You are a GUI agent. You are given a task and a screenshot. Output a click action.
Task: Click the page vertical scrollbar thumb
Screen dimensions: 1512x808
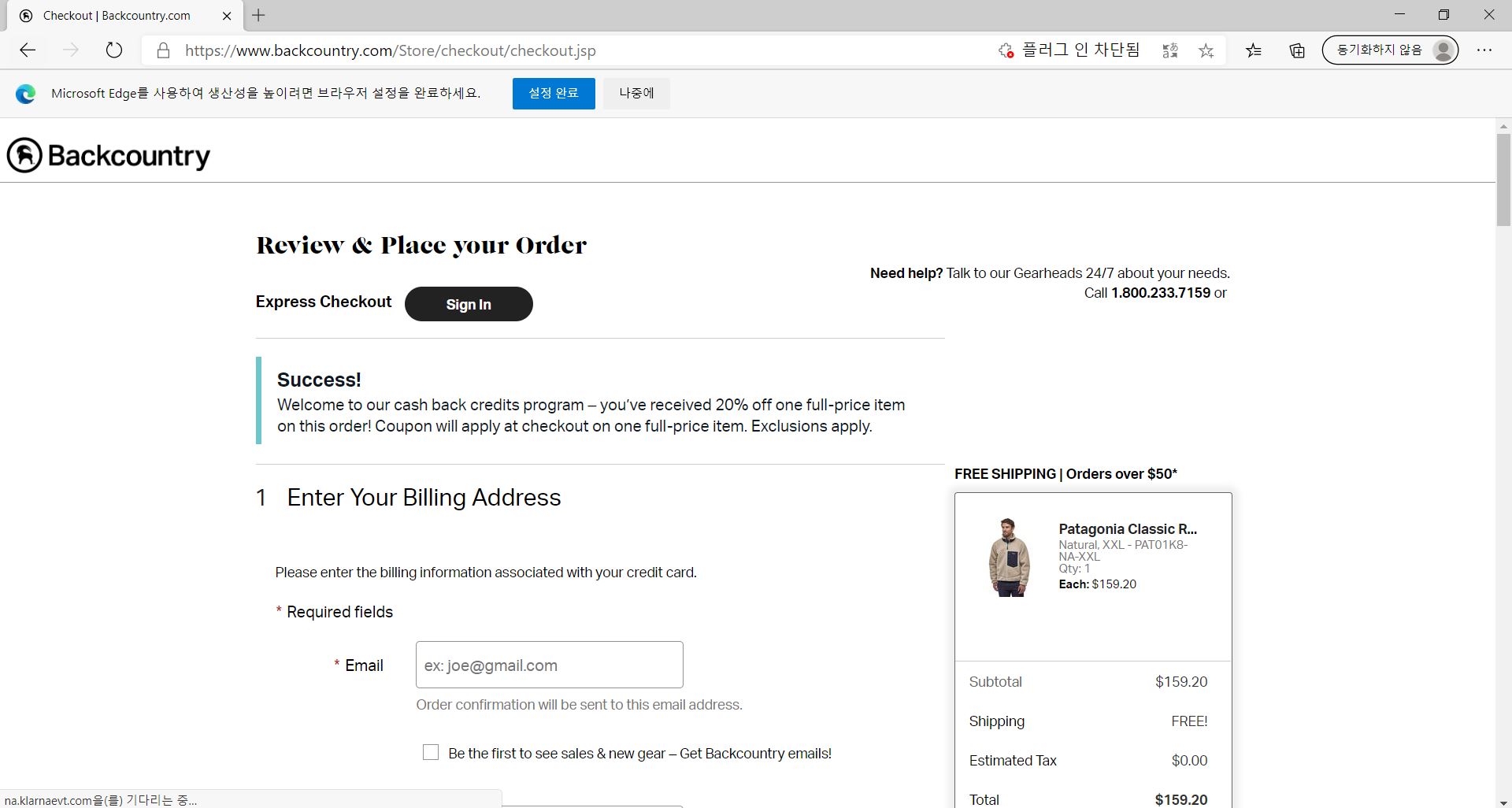(x=1503, y=180)
